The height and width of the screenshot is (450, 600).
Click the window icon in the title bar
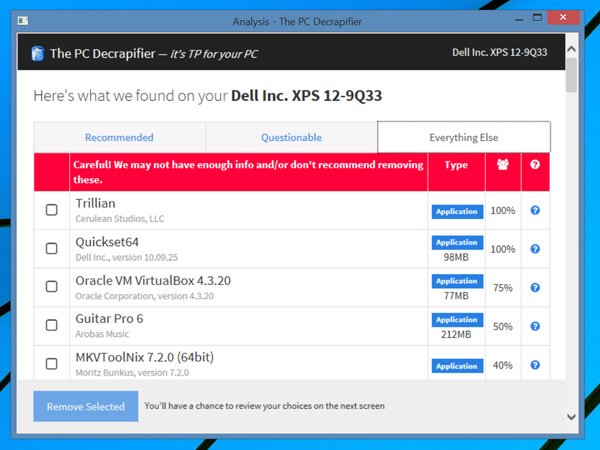click(x=23, y=20)
